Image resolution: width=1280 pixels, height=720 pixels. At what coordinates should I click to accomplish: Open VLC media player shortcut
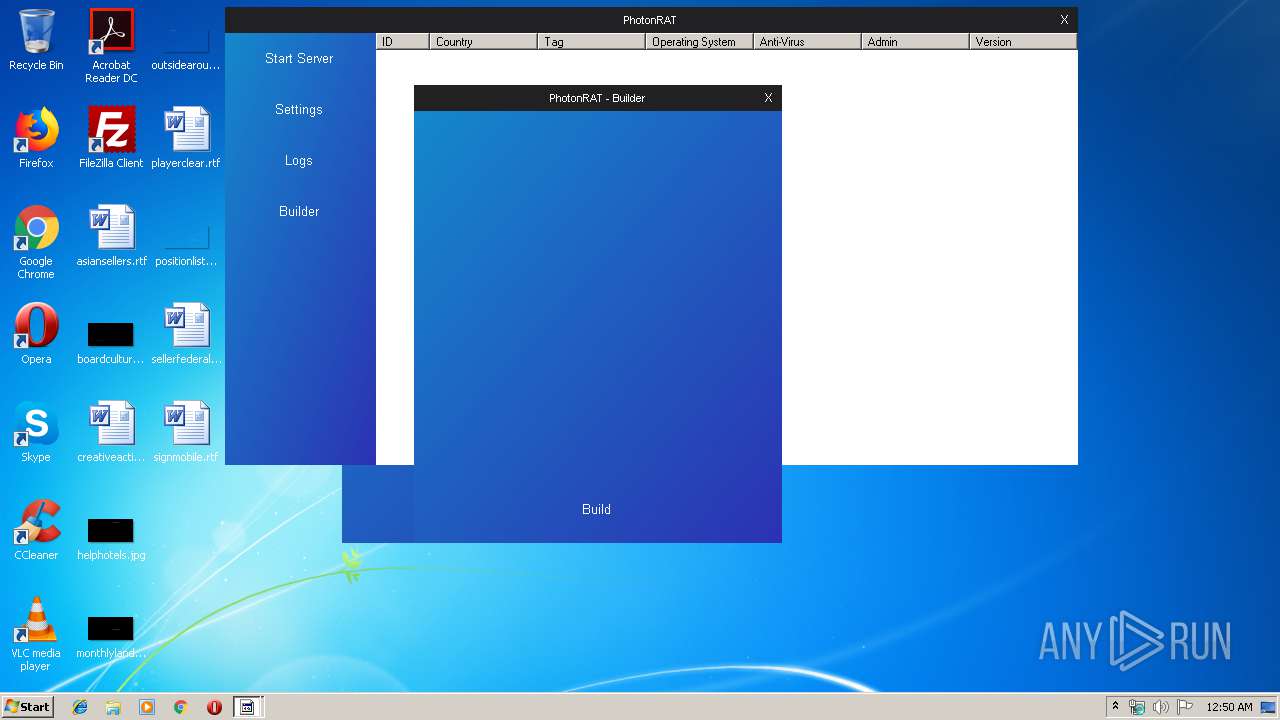(x=36, y=634)
